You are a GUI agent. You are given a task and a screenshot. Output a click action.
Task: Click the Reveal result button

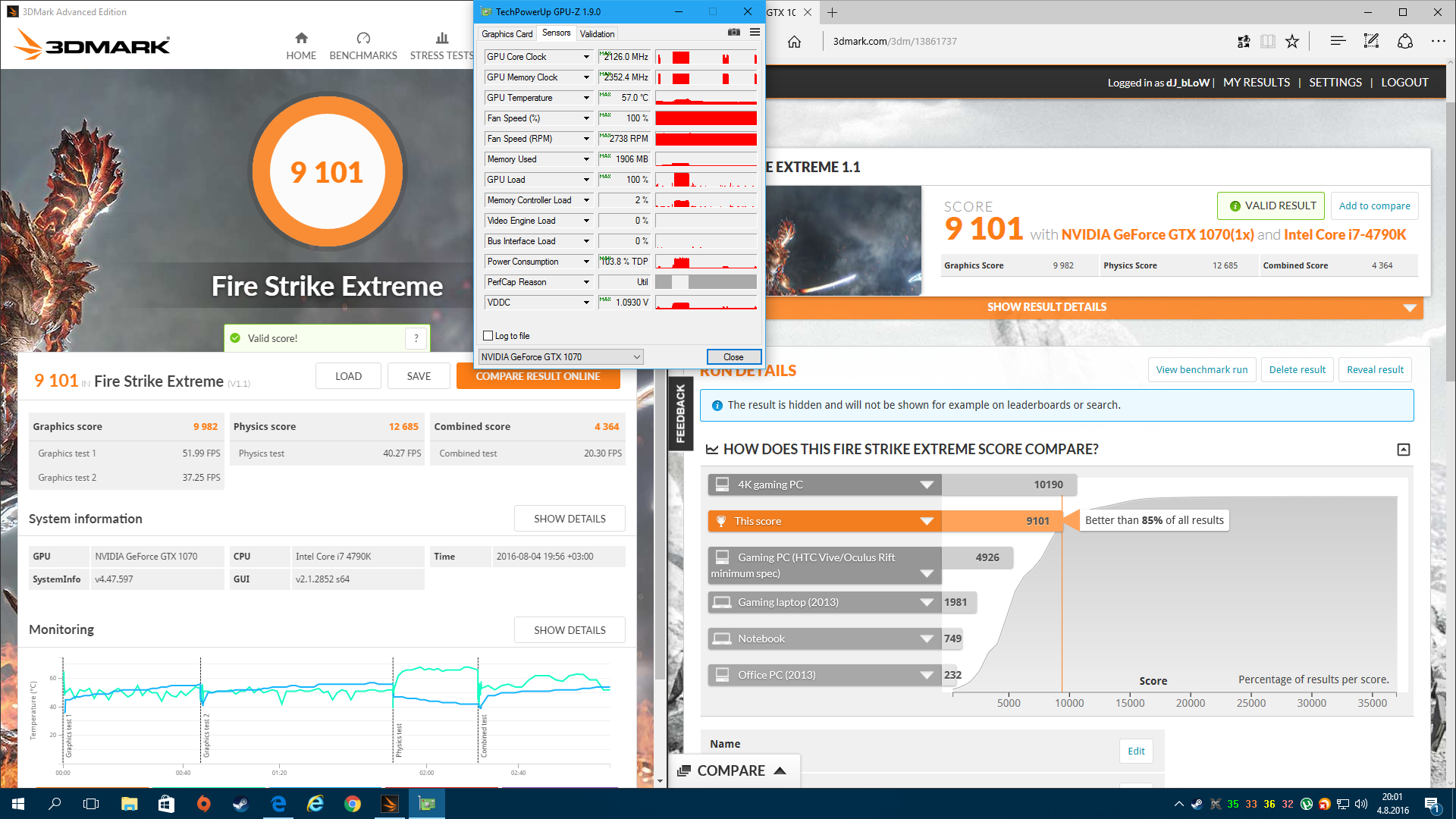tap(1375, 370)
